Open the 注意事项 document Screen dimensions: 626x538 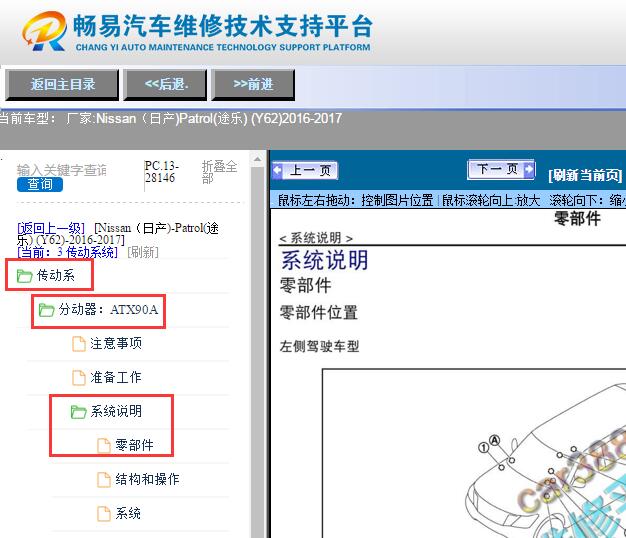tap(116, 344)
